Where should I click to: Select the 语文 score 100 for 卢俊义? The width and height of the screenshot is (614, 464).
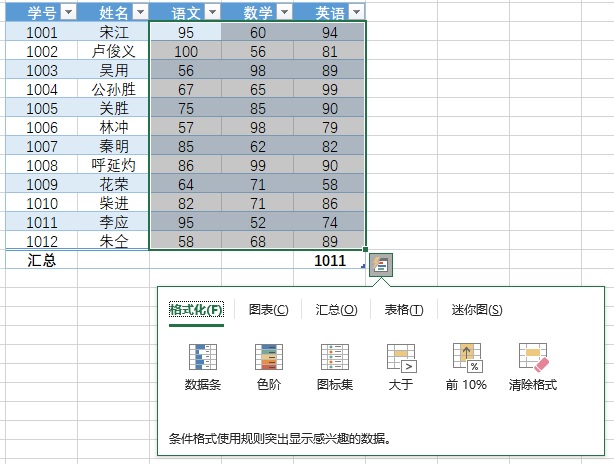click(x=186, y=51)
